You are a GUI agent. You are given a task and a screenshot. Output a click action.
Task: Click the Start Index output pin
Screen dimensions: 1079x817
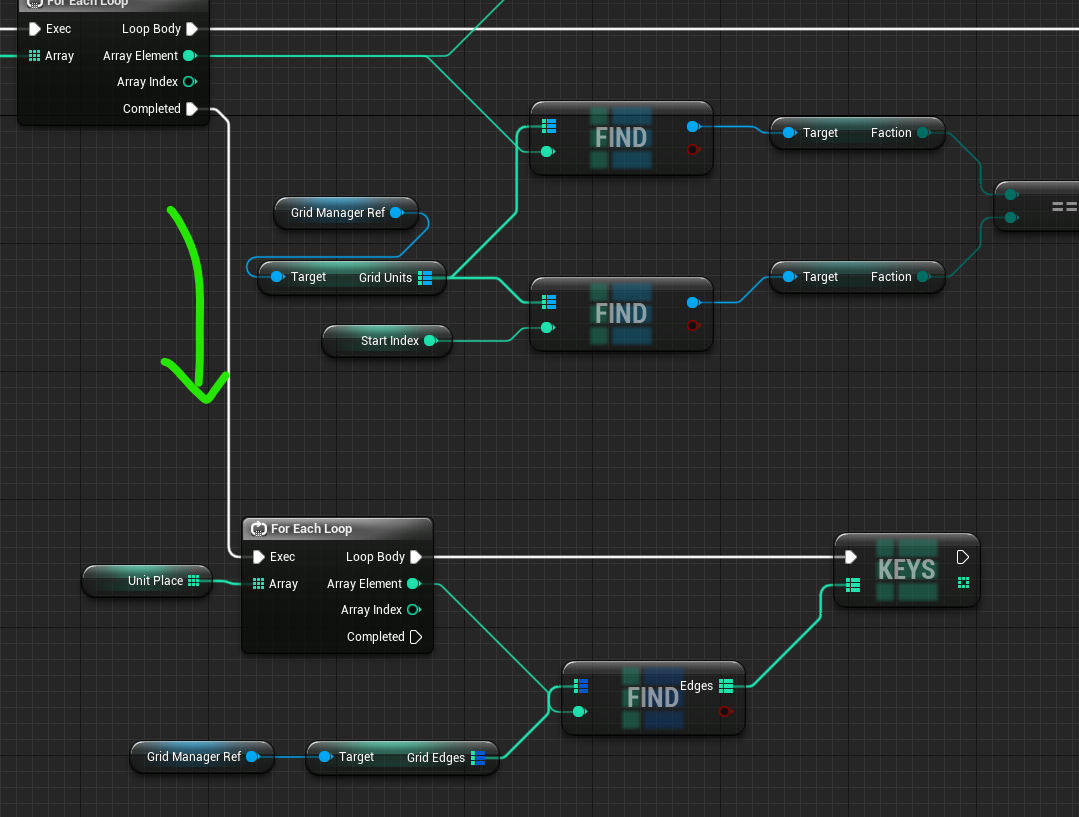(431, 341)
